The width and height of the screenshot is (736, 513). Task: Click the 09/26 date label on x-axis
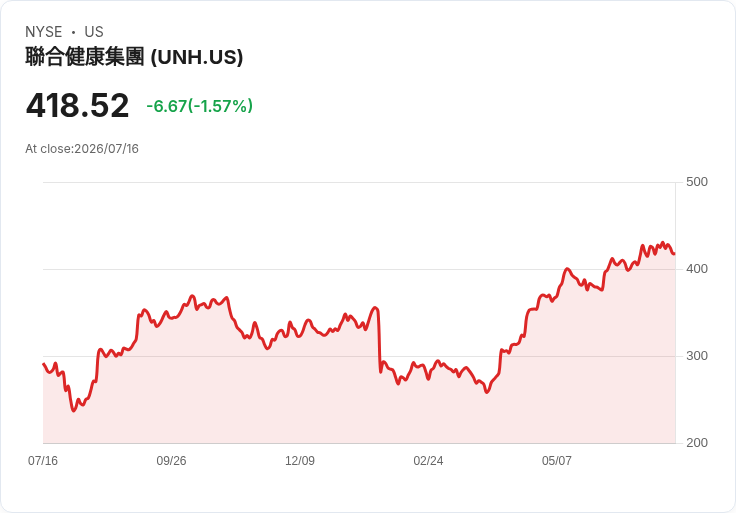(171, 460)
